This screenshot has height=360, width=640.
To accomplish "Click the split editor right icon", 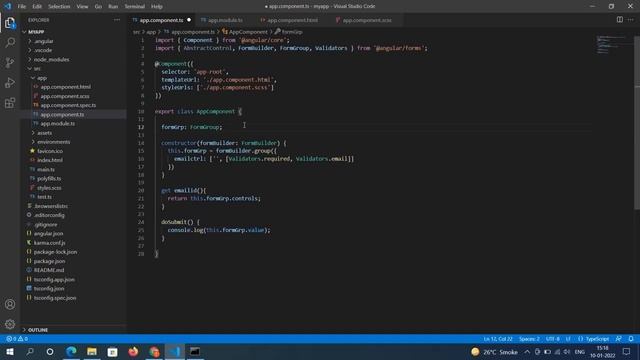I will (x=620, y=20).
